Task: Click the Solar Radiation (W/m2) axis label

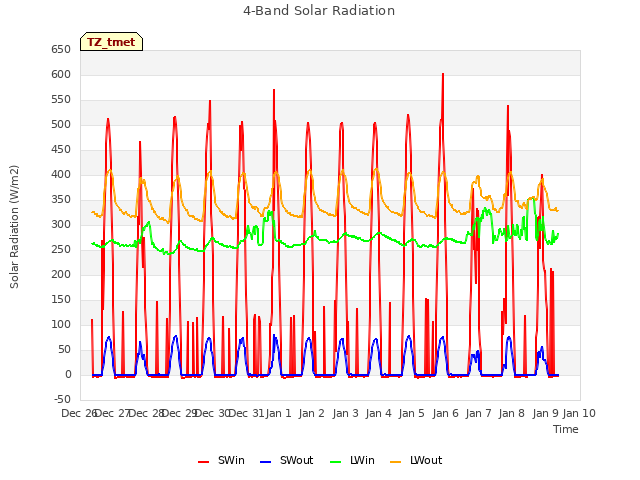Action: (x=14, y=227)
